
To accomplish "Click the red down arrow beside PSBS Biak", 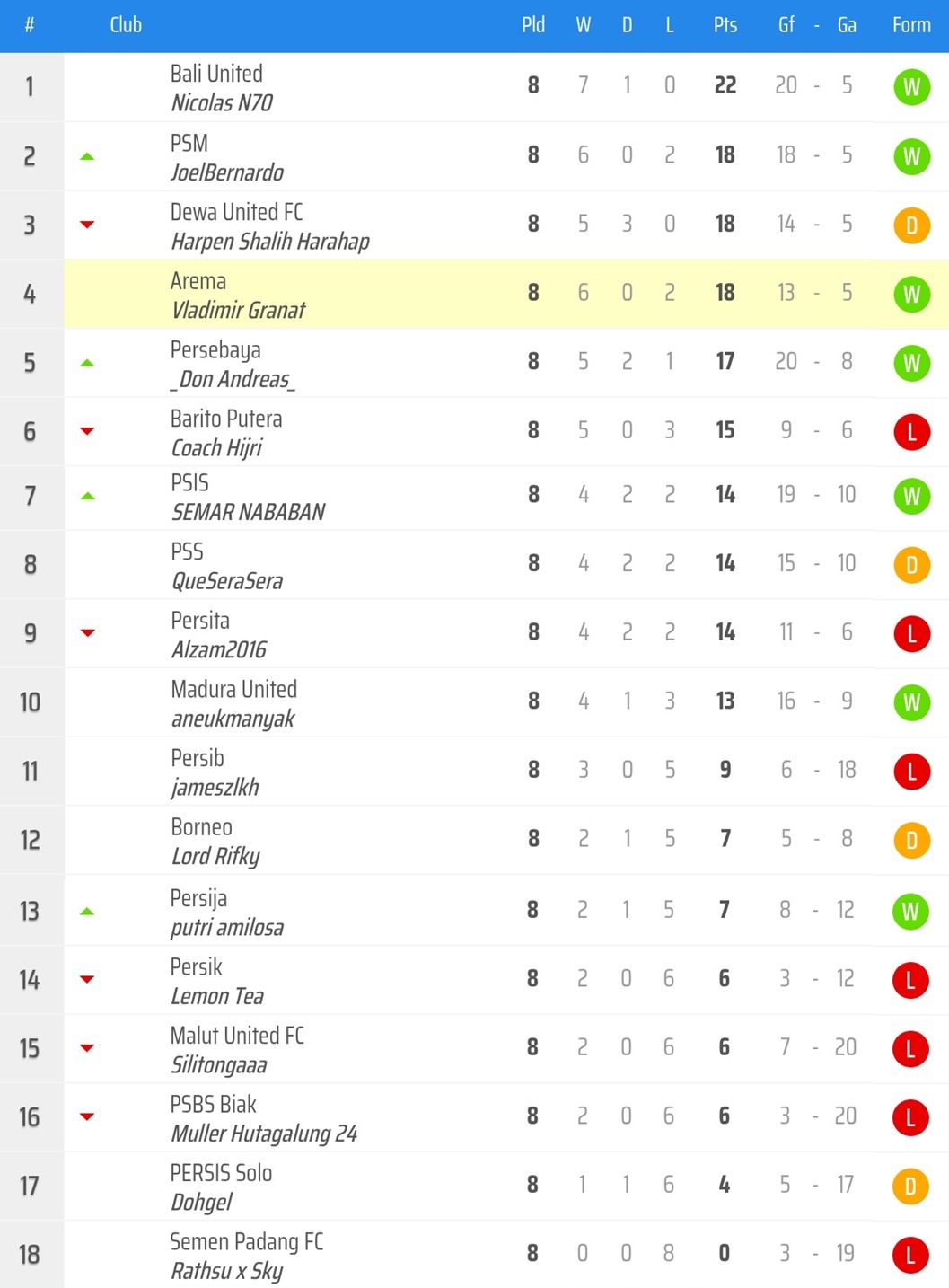I will coord(87,1116).
